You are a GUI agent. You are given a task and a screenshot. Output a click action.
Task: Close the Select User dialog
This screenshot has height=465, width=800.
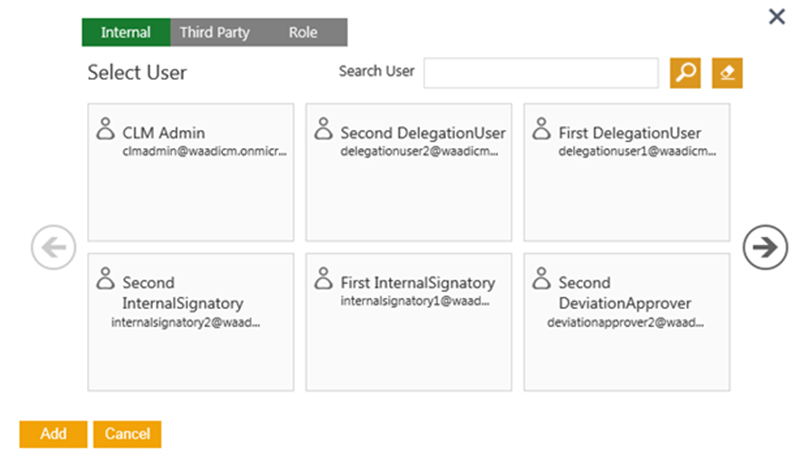(776, 16)
